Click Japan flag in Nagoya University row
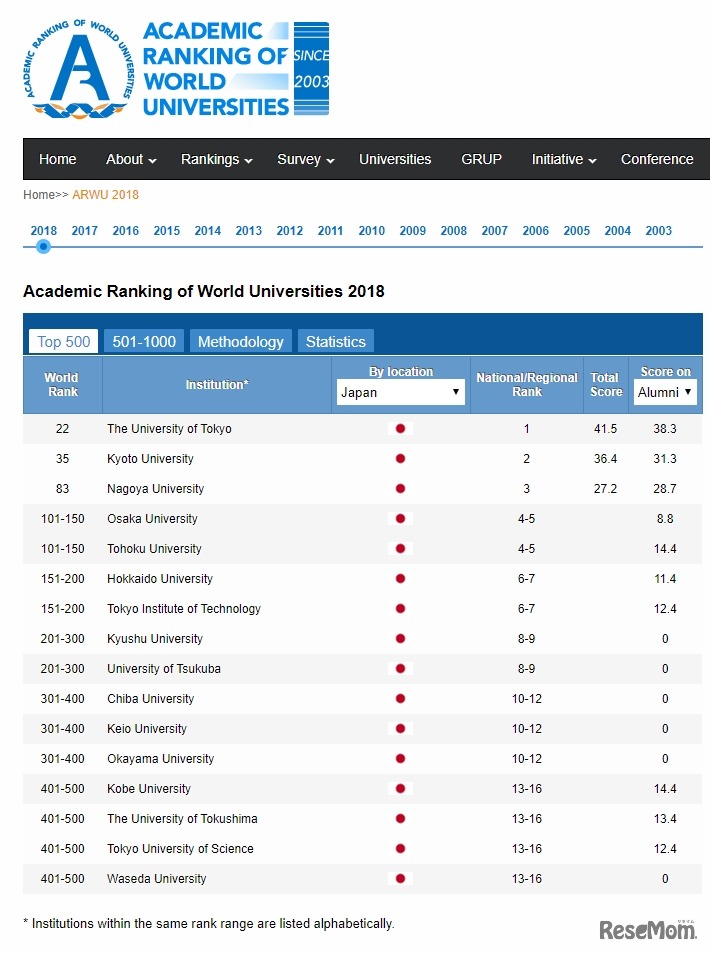The image size is (710, 953). [400, 489]
